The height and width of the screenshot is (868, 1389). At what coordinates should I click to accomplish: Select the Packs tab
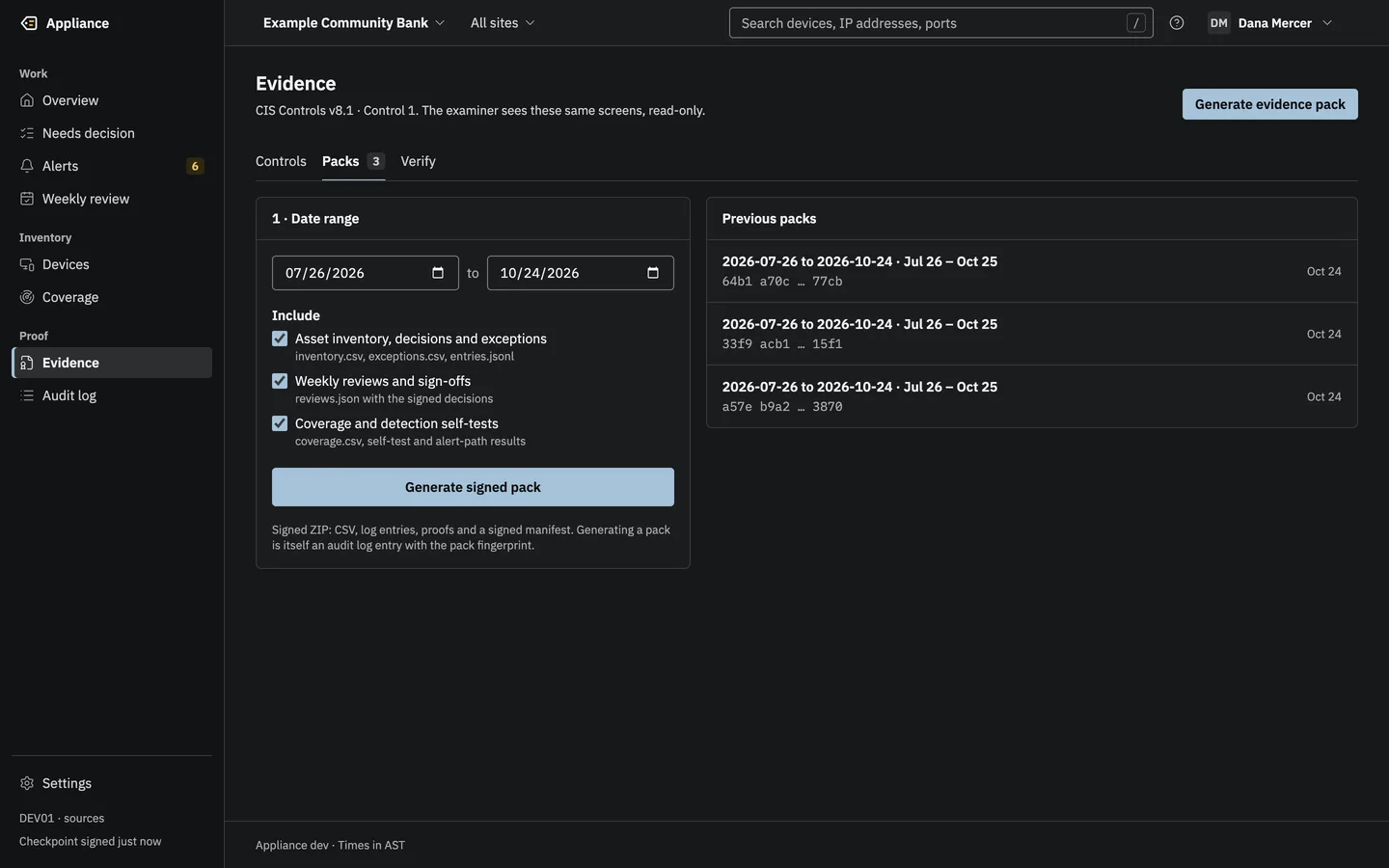tap(353, 161)
